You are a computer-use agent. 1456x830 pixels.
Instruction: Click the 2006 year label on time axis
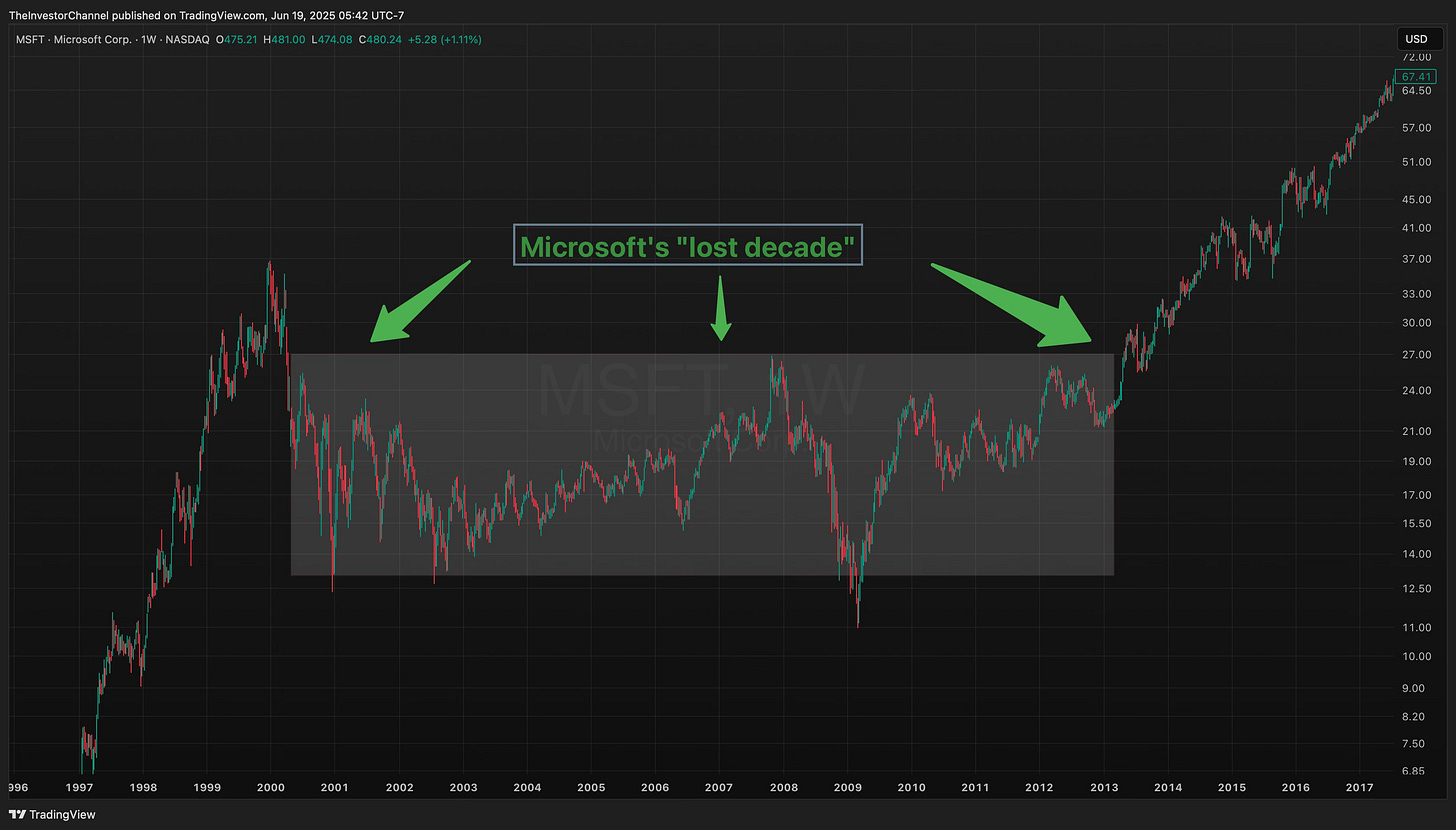click(x=655, y=787)
